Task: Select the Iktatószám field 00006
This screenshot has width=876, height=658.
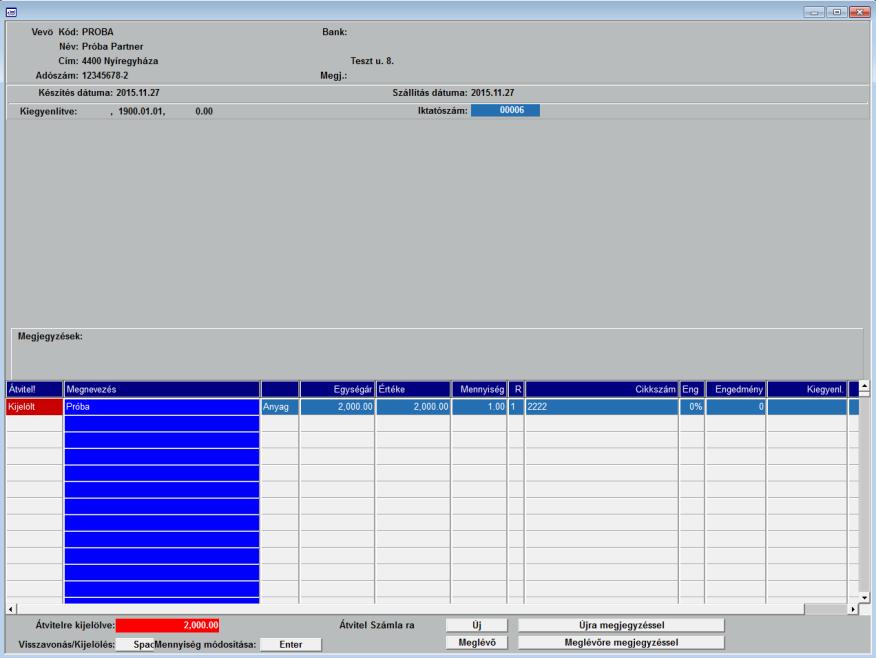Action: tap(505, 110)
